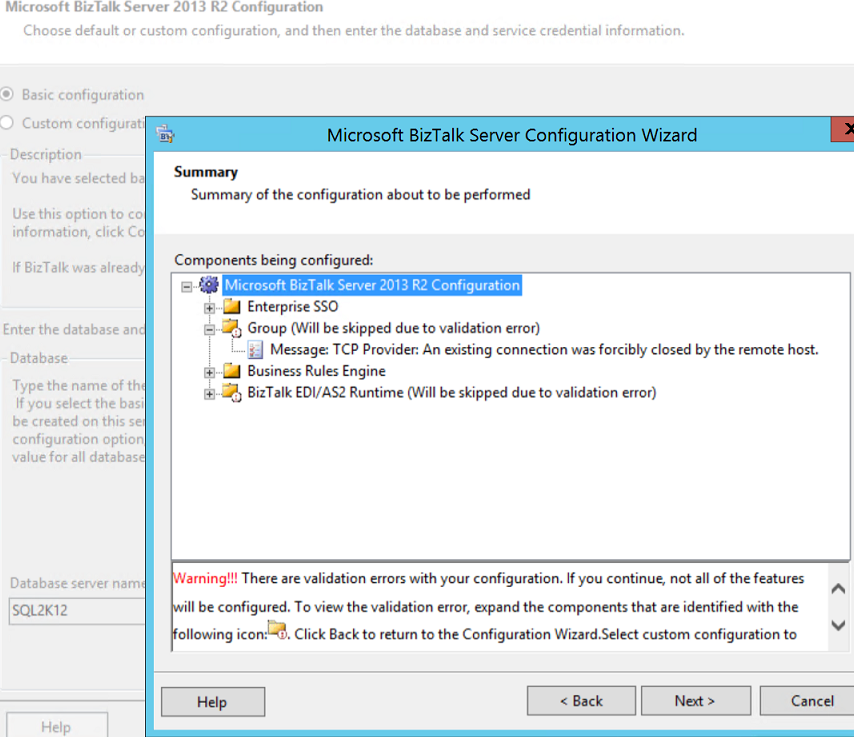Select the Custom configuration radio button
This screenshot has height=737, width=854.
pyautogui.click(x=7, y=123)
